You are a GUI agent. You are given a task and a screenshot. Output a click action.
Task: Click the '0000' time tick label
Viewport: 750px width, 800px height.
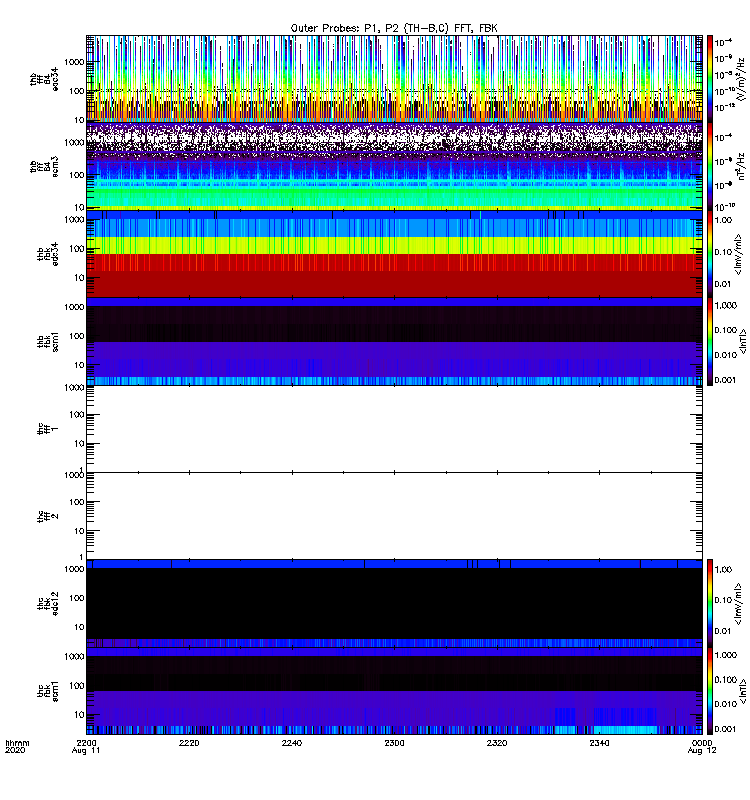(702, 743)
